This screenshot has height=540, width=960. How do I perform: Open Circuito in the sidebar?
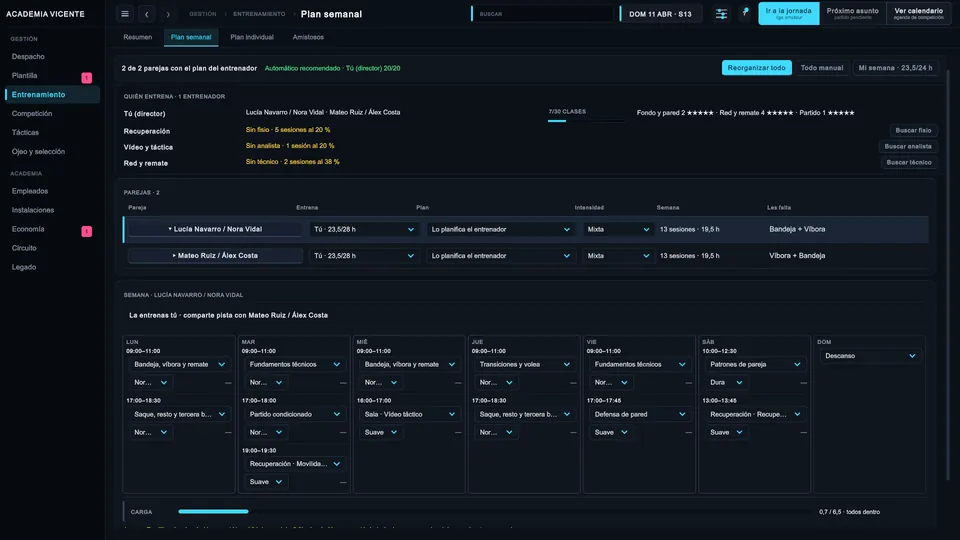[52, 248]
